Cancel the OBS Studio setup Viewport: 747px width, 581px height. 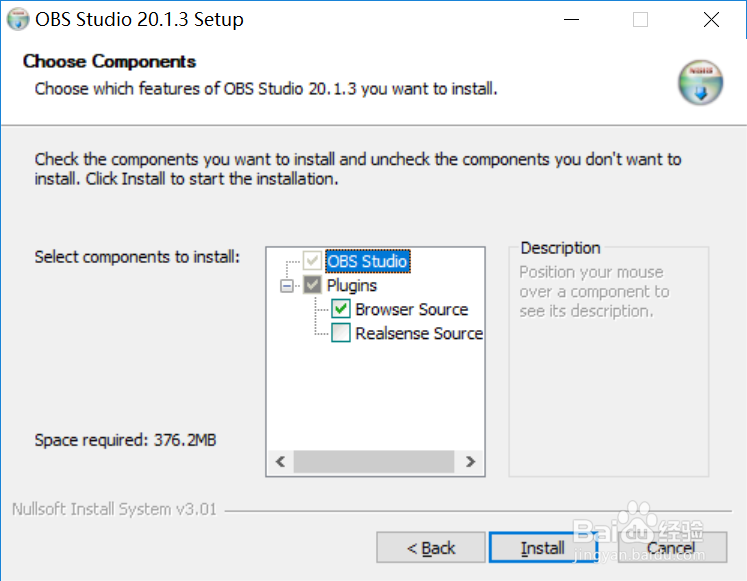[x=671, y=548]
